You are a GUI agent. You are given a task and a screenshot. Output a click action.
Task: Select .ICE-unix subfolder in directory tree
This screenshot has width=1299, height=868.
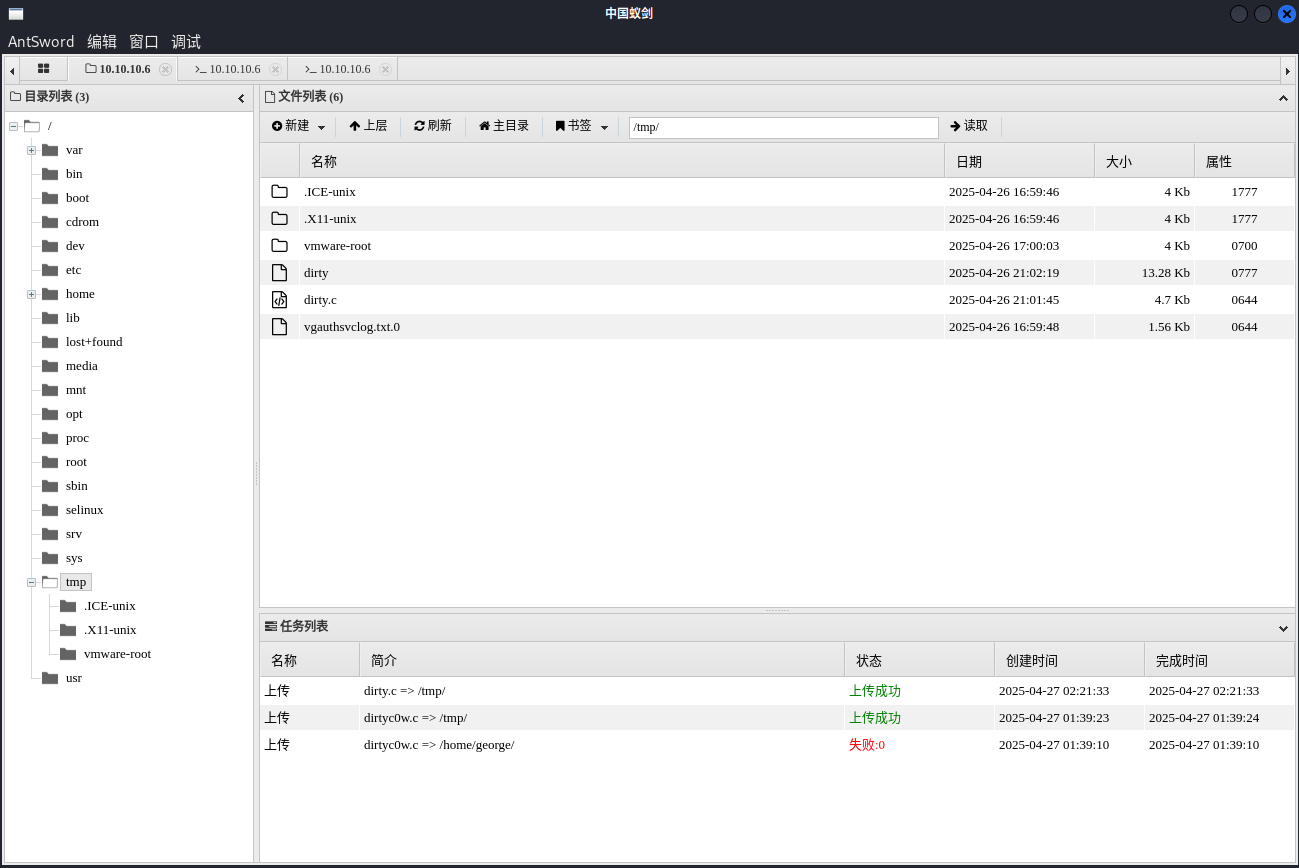tap(110, 606)
